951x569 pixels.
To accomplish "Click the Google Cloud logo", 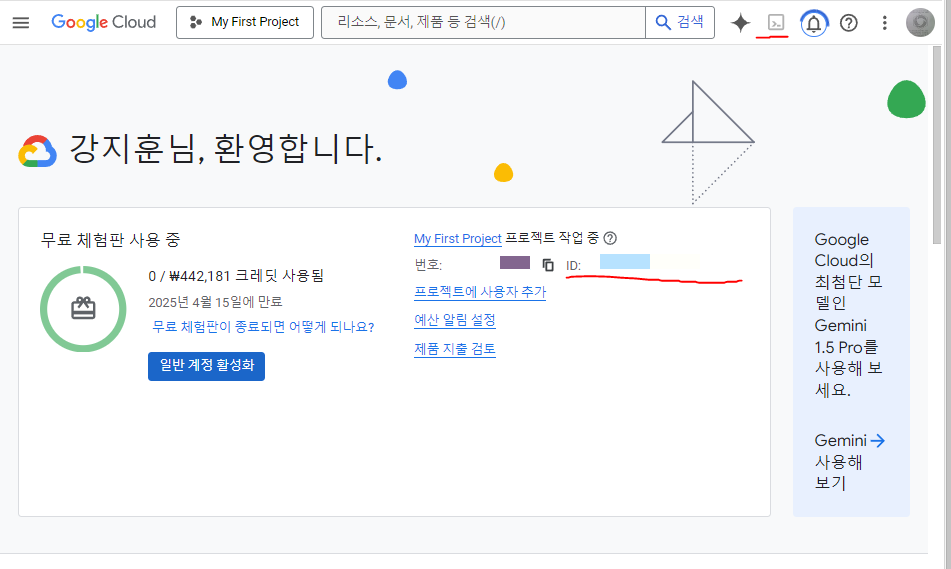I will point(104,22).
